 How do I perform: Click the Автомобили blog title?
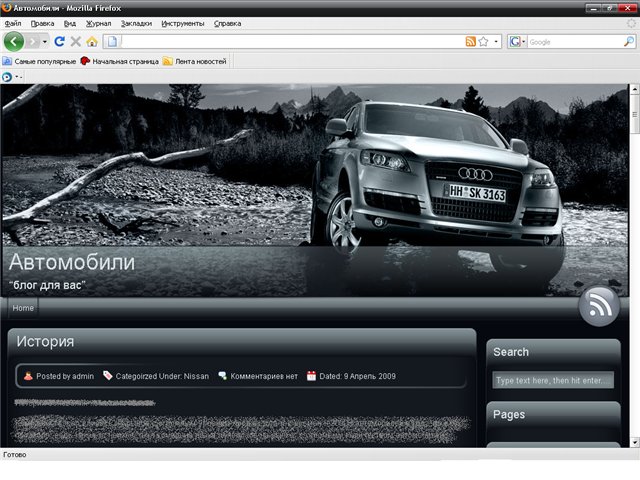[72, 262]
